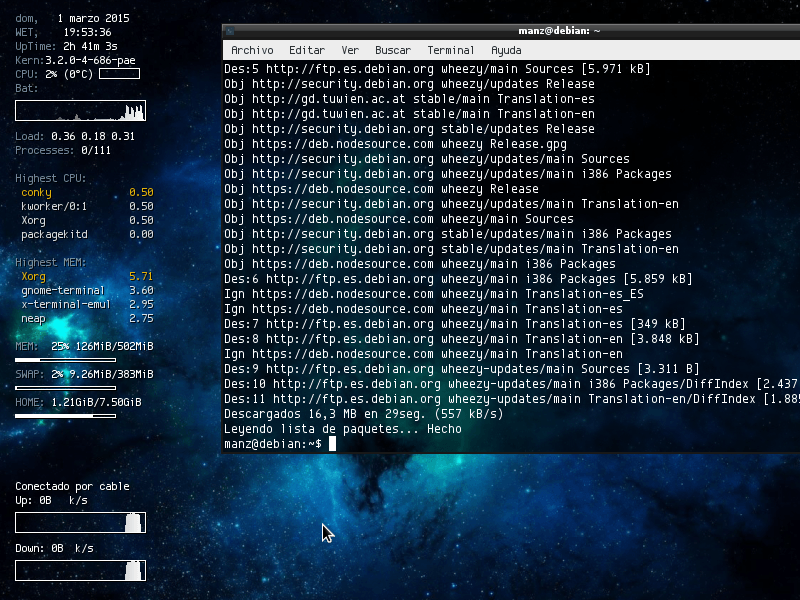Click the SWAP usage bar

click(x=65, y=388)
